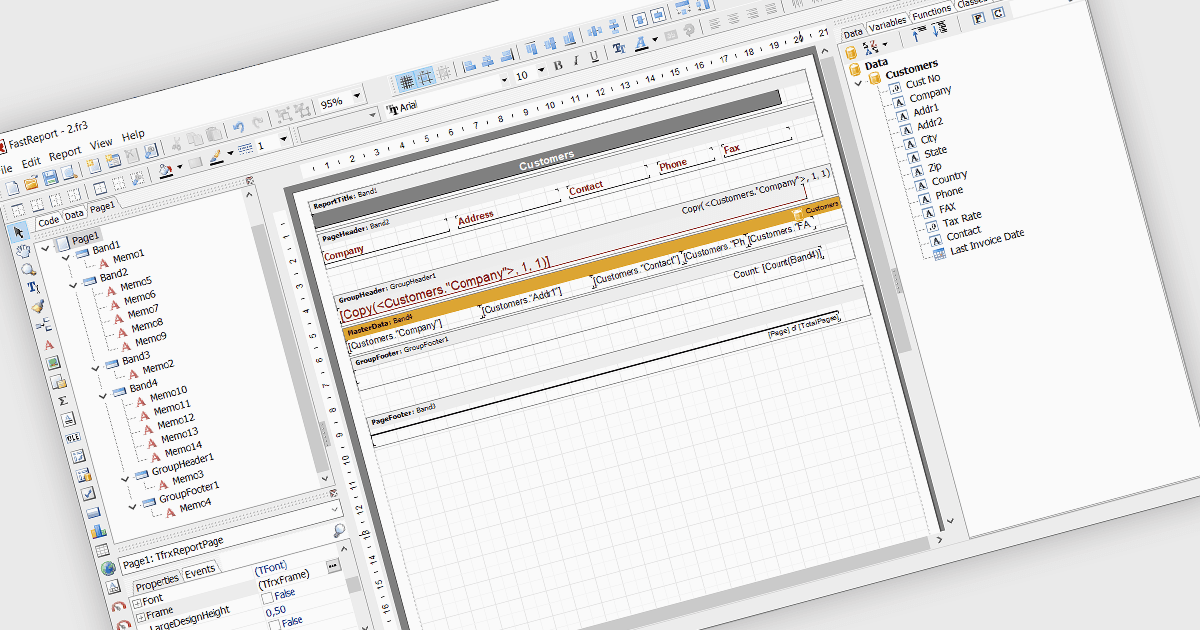Collapse the Band2 tree node
Image resolution: width=1200 pixels, height=630 pixels.
pos(72,285)
